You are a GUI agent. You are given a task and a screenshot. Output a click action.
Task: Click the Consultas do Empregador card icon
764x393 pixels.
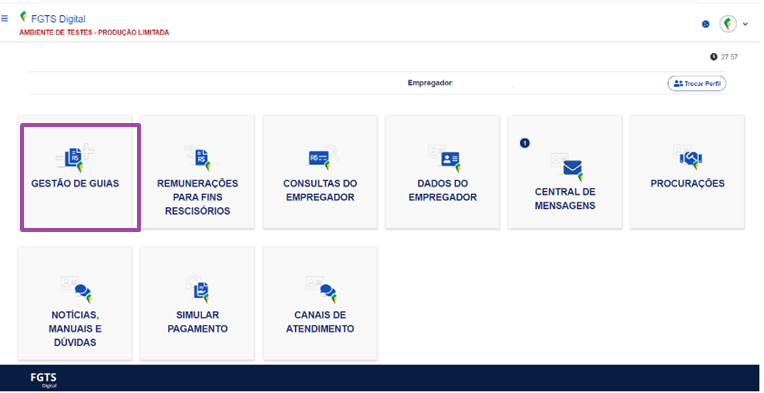pos(321,157)
